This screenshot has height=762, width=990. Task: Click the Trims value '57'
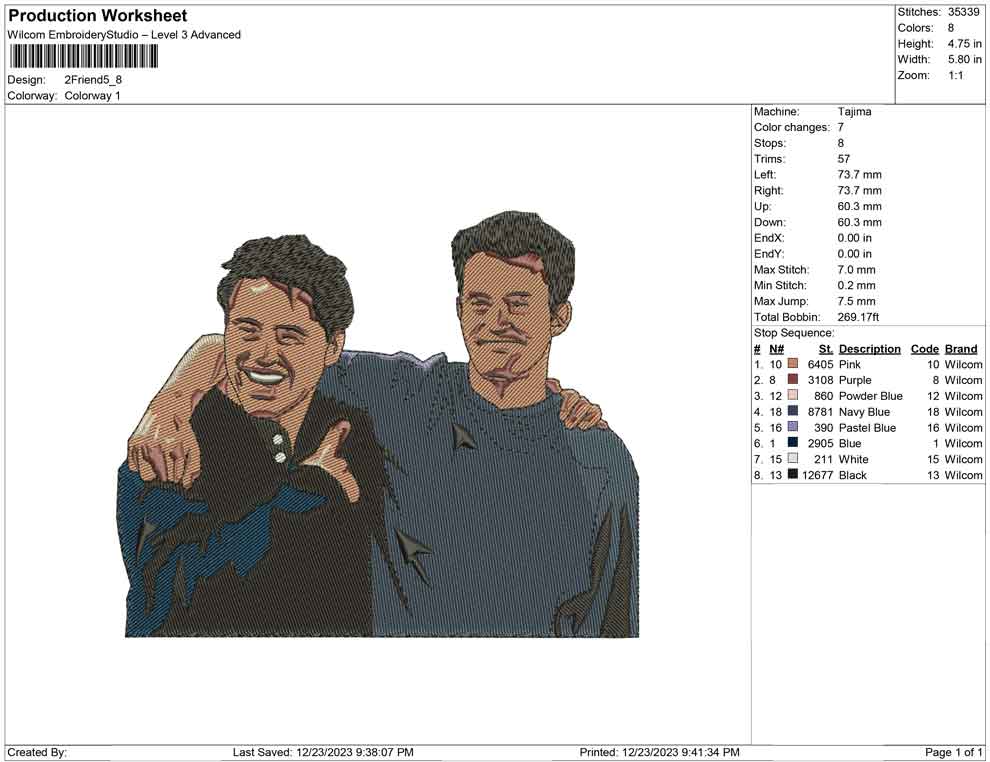(x=844, y=159)
